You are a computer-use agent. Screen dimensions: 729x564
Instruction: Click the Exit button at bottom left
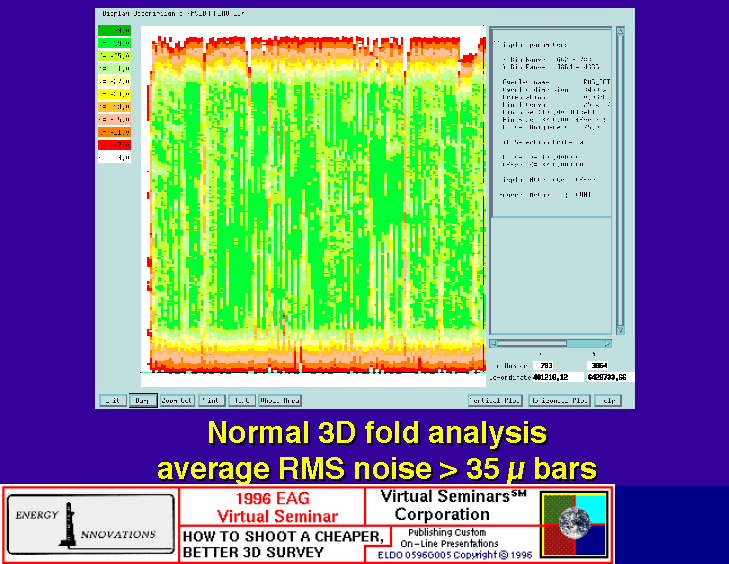click(x=113, y=400)
